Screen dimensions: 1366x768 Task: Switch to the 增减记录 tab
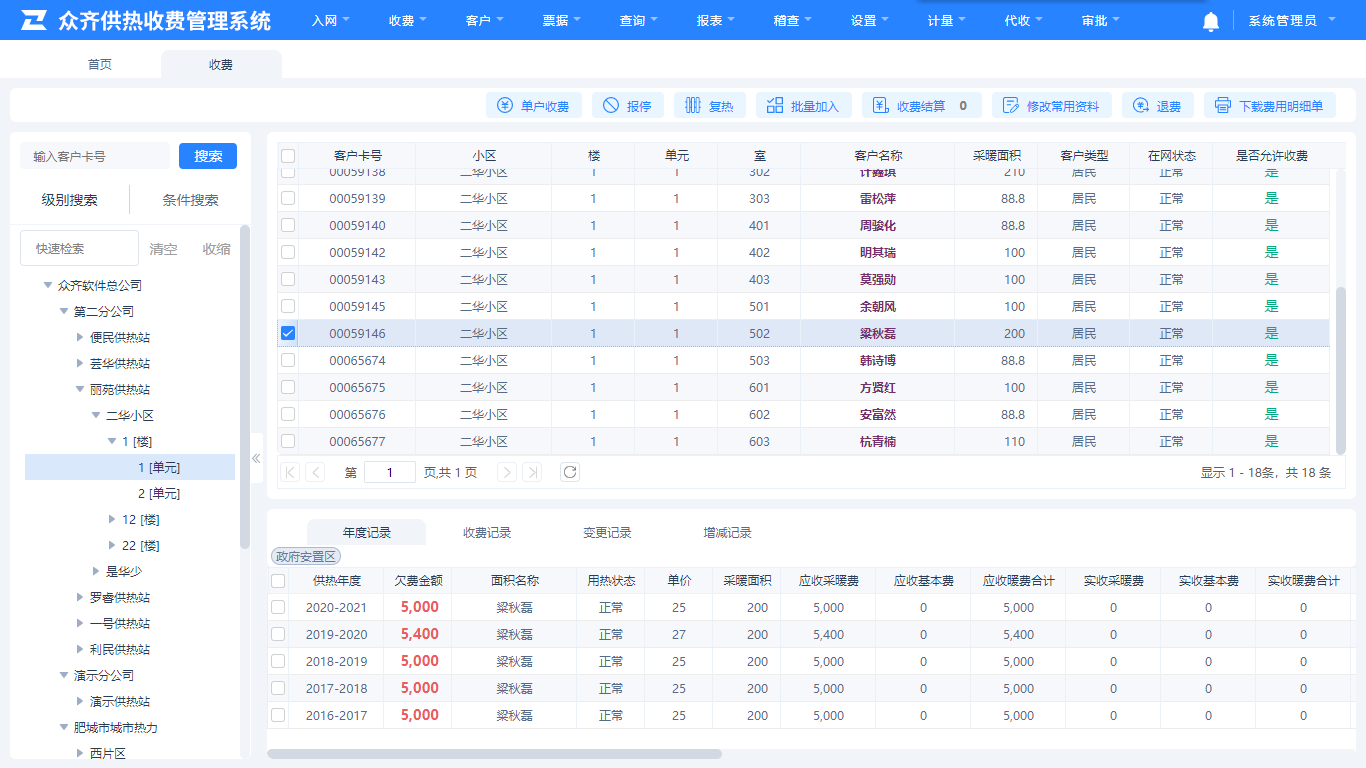tap(727, 533)
